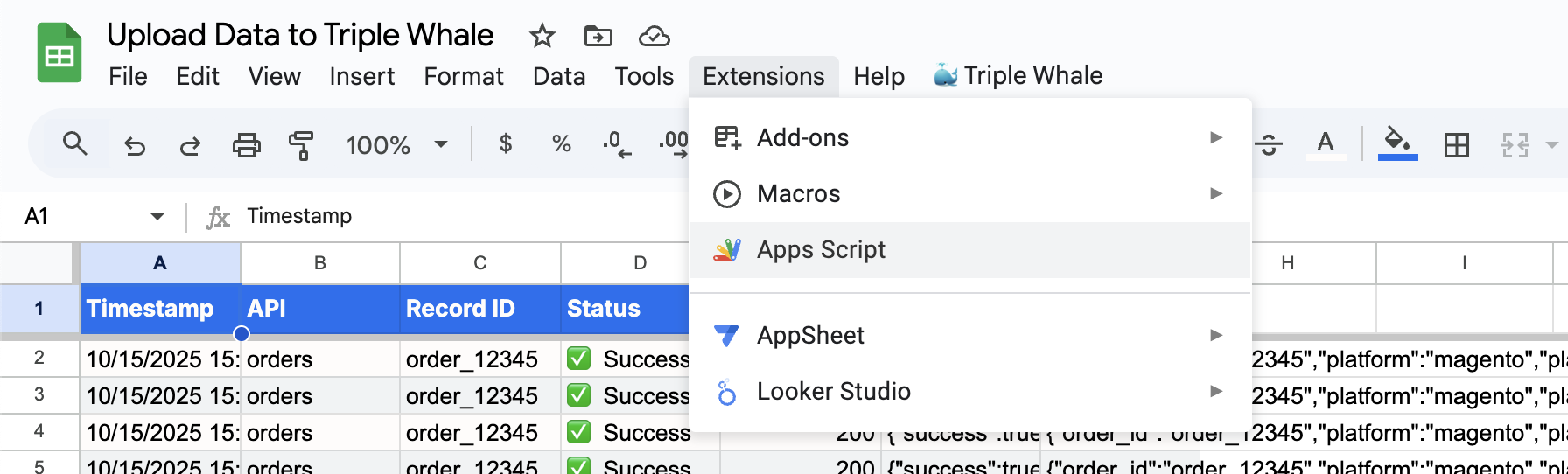Apply strikethrough formatting
The height and width of the screenshot is (474, 1568).
1269,144
